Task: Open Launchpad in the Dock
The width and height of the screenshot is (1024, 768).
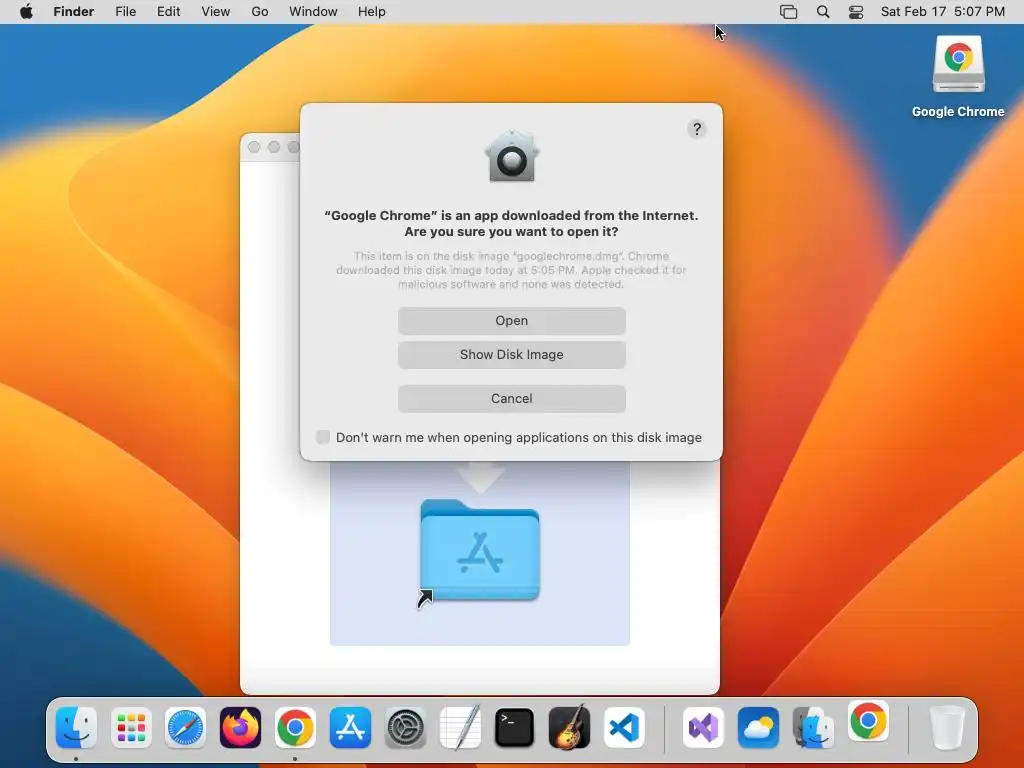Action: coord(131,727)
